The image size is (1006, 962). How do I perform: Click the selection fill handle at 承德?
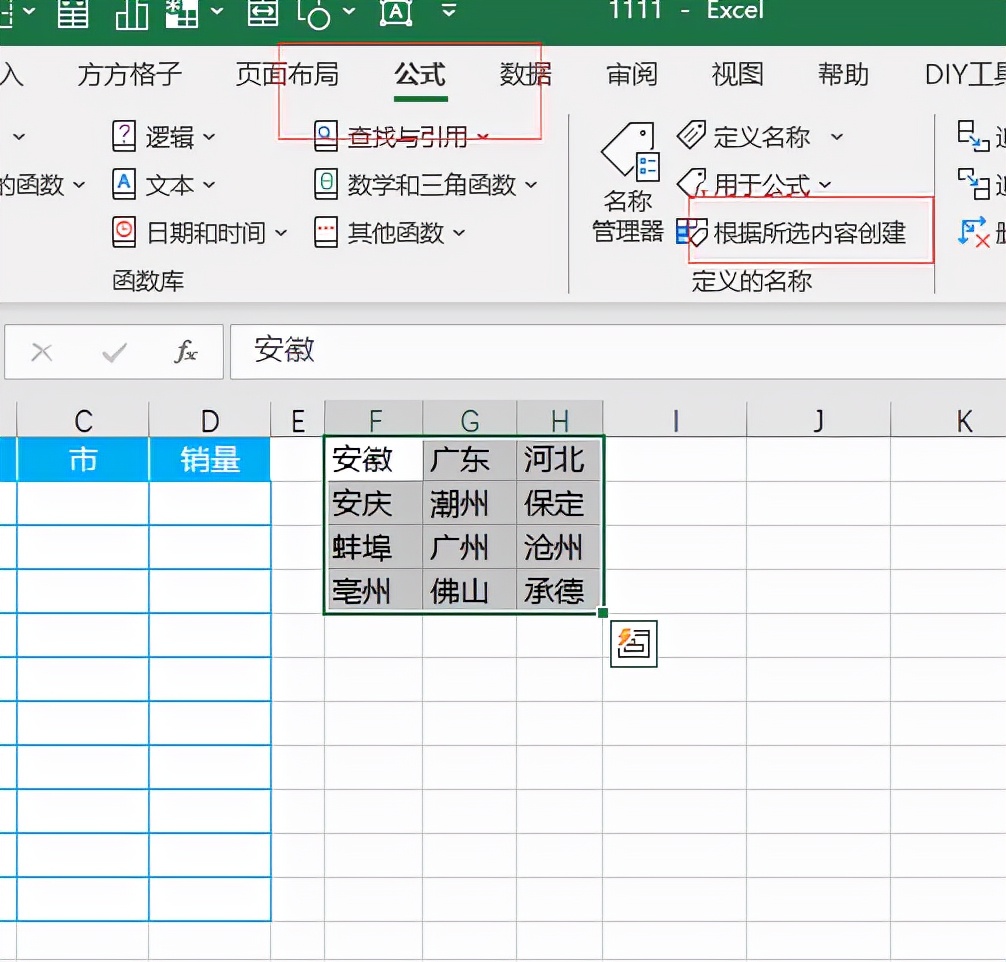[x=602, y=613]
